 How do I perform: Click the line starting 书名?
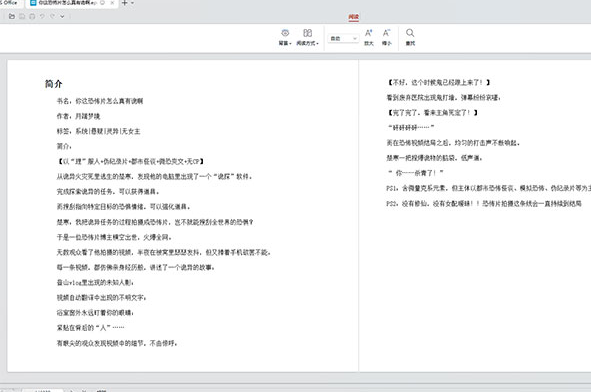[100, 101]
